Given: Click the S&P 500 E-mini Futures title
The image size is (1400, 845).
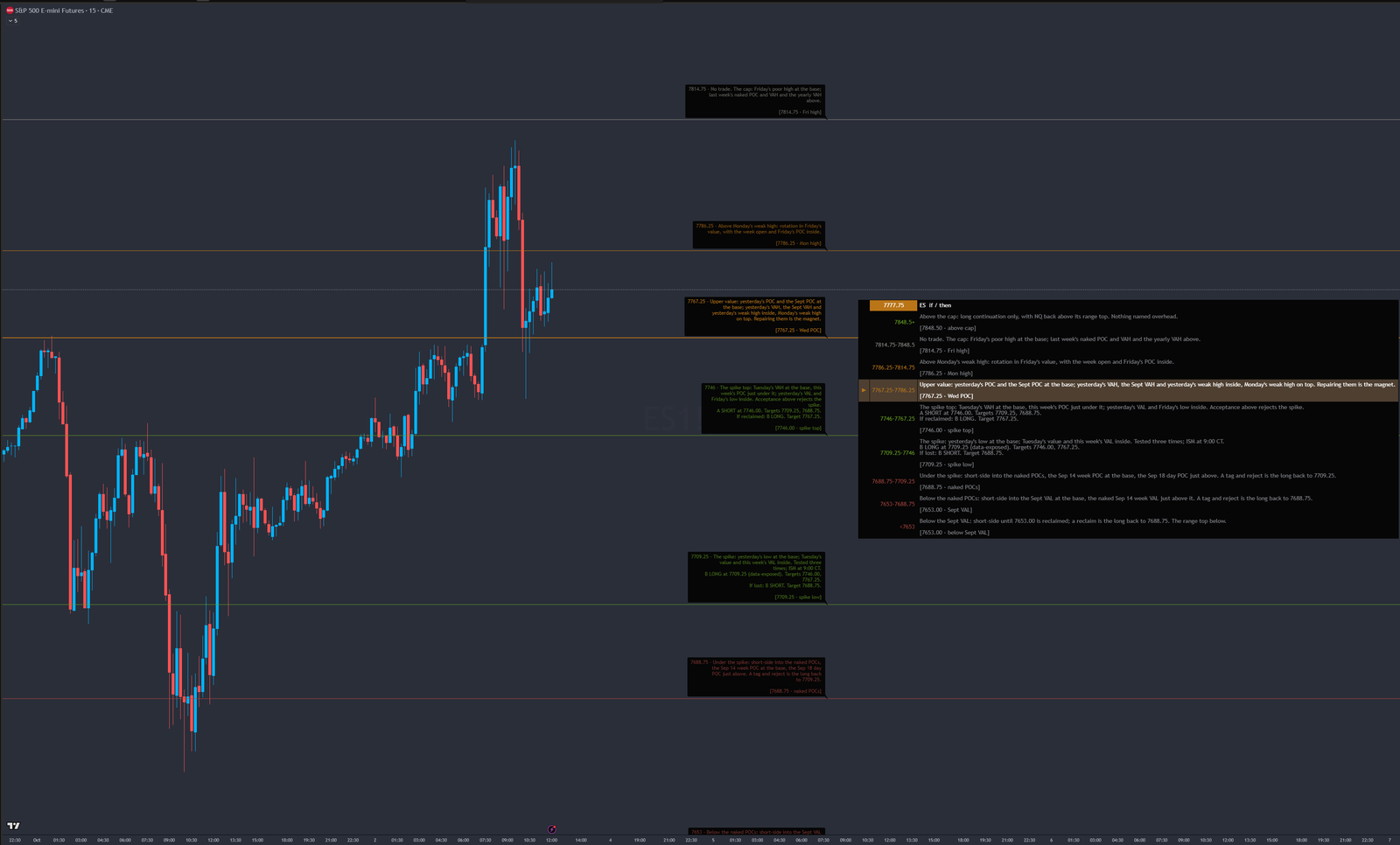Looking at the screenshot, I should pyautogui.click(x=64, y=10).
